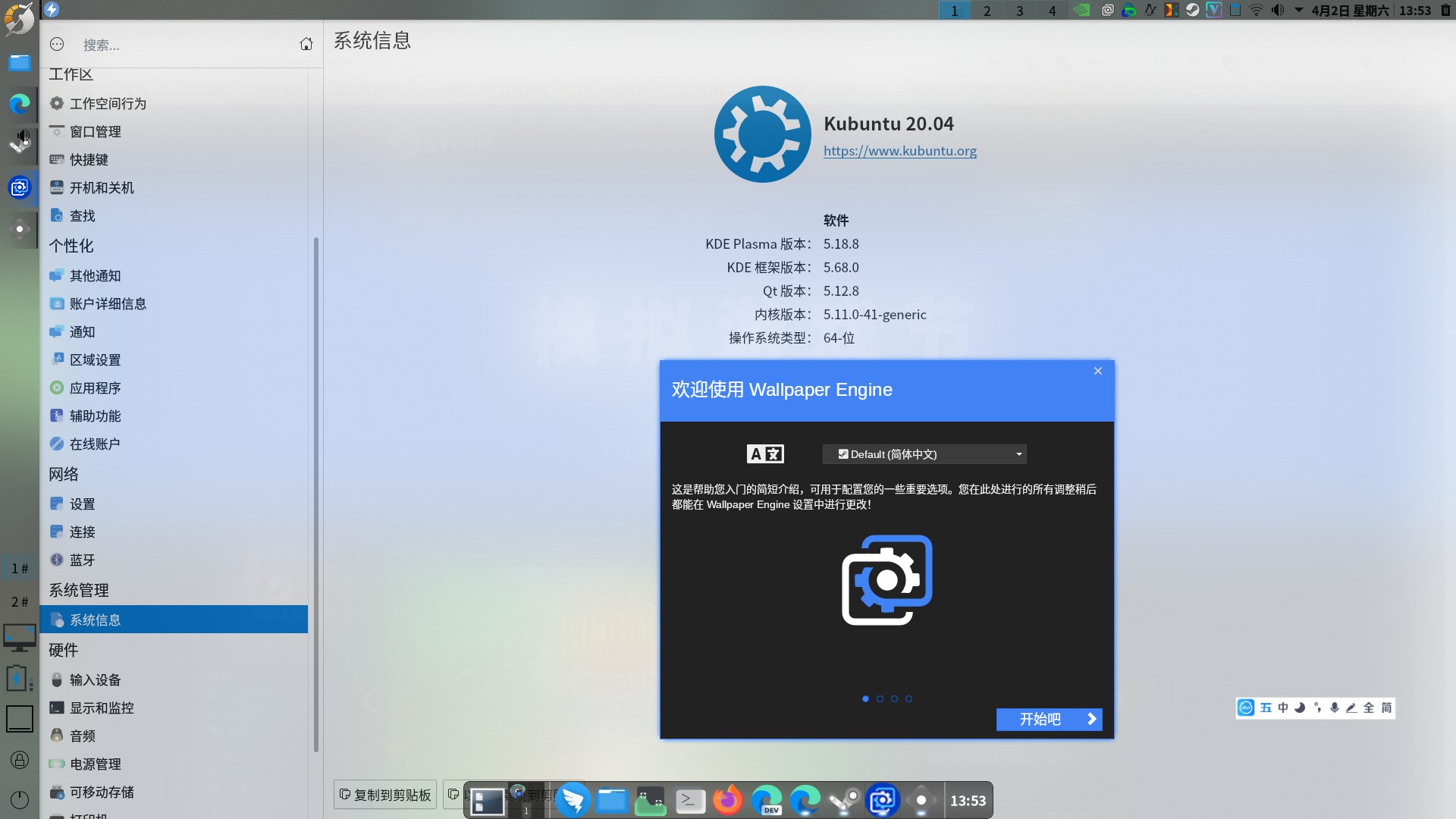
Task: Click the desktop pager thumbnail in the dock
Action: pos(488,801)
